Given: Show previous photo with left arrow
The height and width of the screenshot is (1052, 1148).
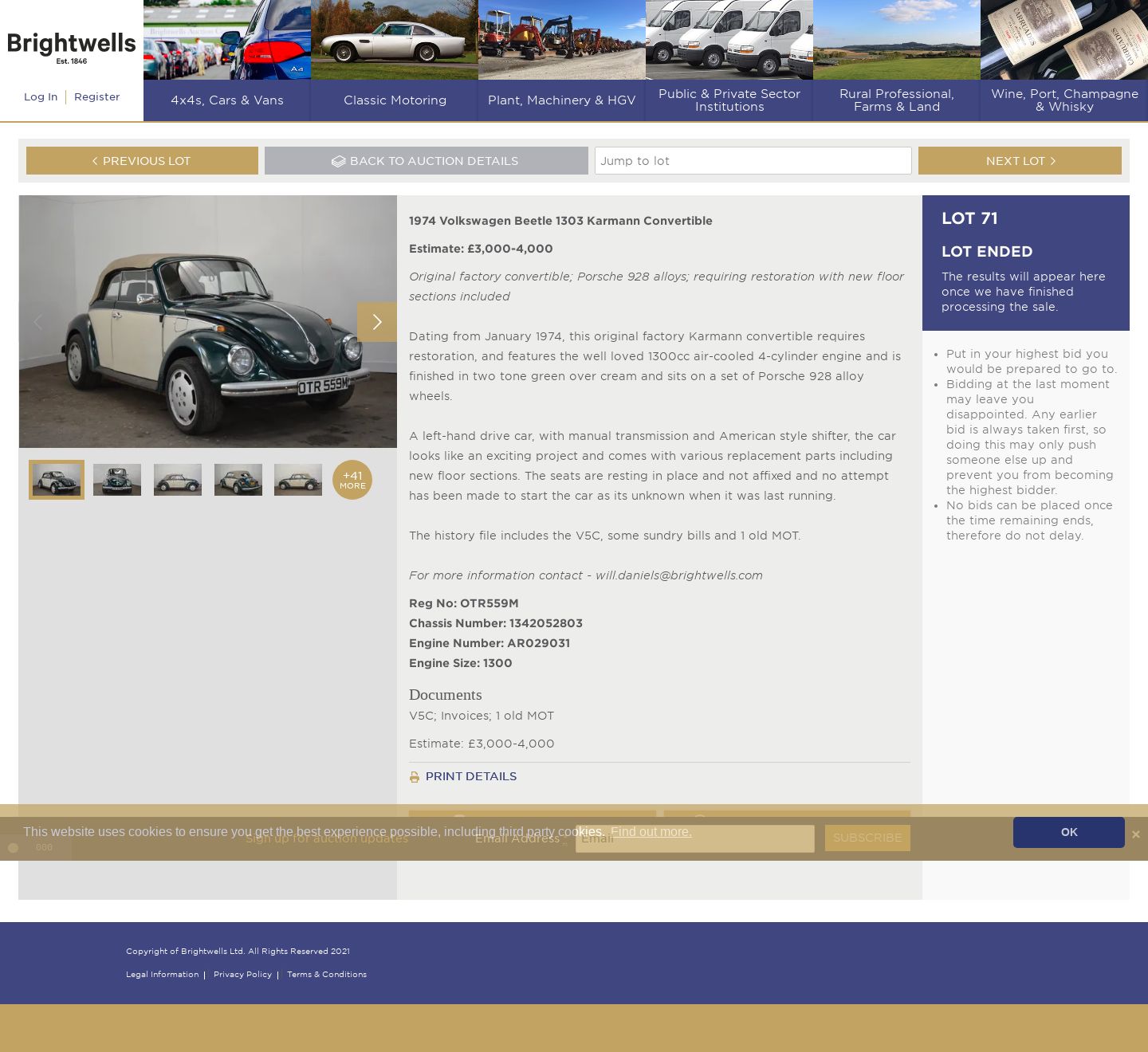Looking at the screenshot, I should 38,322.
